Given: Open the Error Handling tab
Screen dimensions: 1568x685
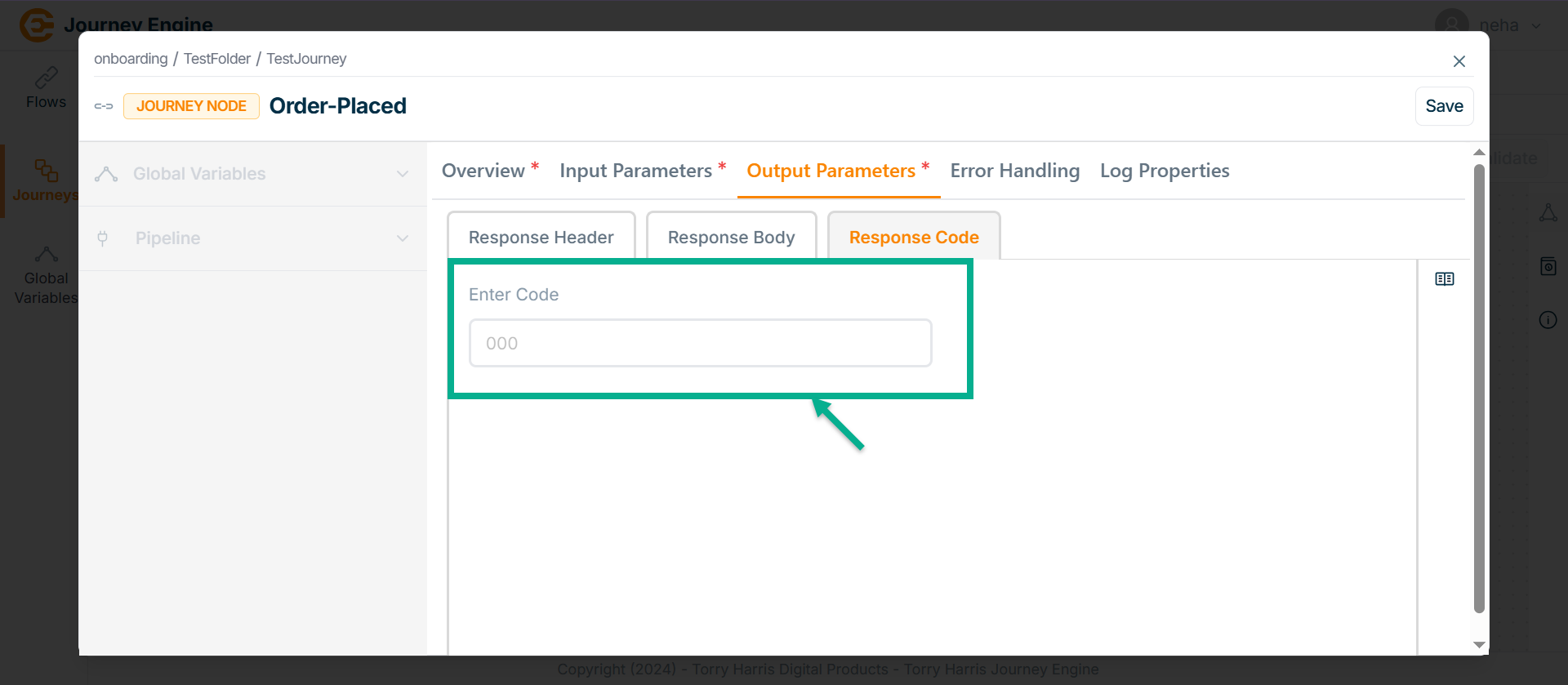Looking at the screenshot, I should pyautogui.click(x=1014, y=171).
